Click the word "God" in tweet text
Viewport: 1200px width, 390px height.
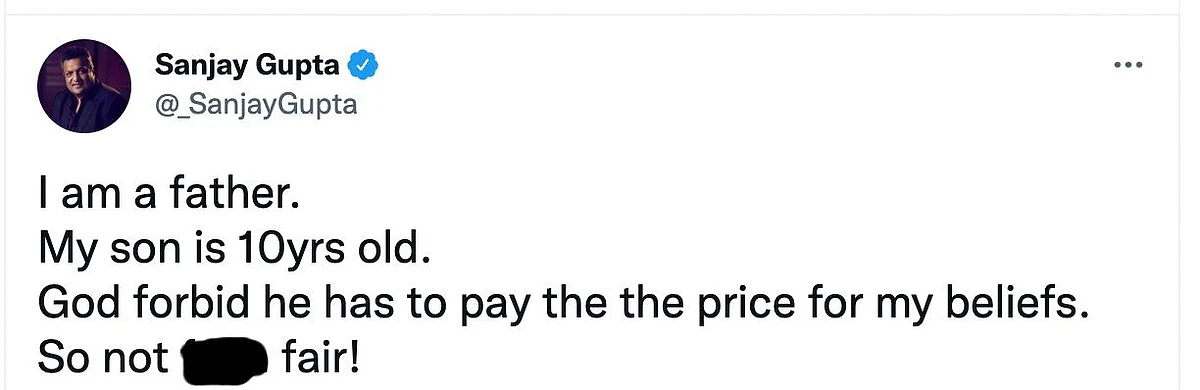click(75, 304)
